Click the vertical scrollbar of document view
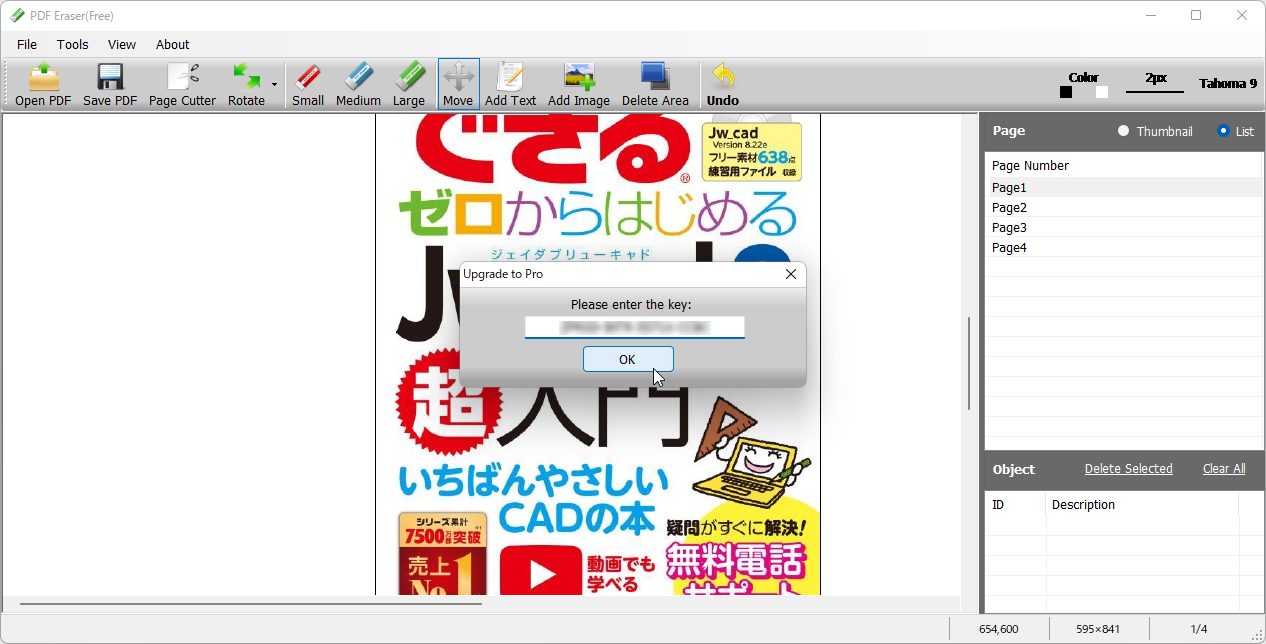The width and height of the screenshot is (1266, 644). 968,363
